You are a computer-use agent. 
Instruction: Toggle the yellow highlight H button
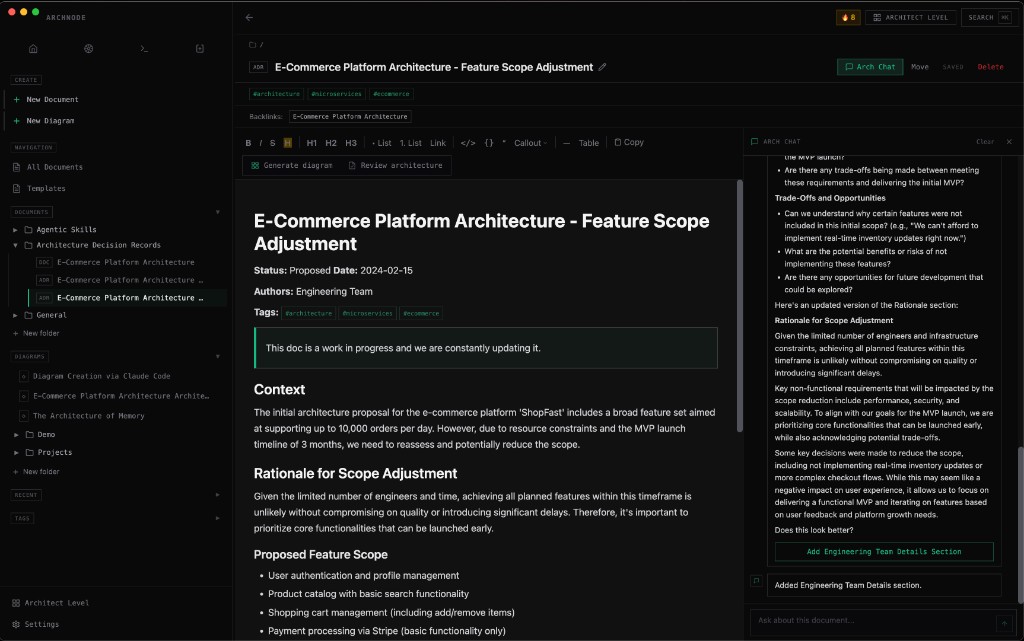coord(287,142)
